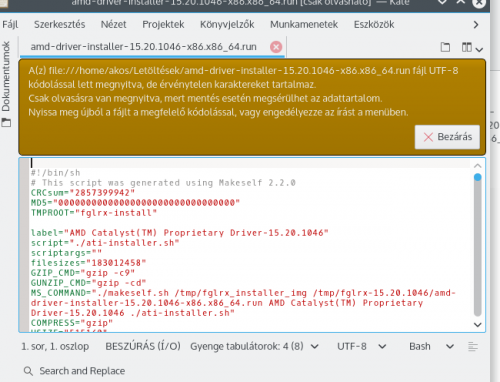
Task: Open the split view dropdown
Action: [x=472, y=48]
